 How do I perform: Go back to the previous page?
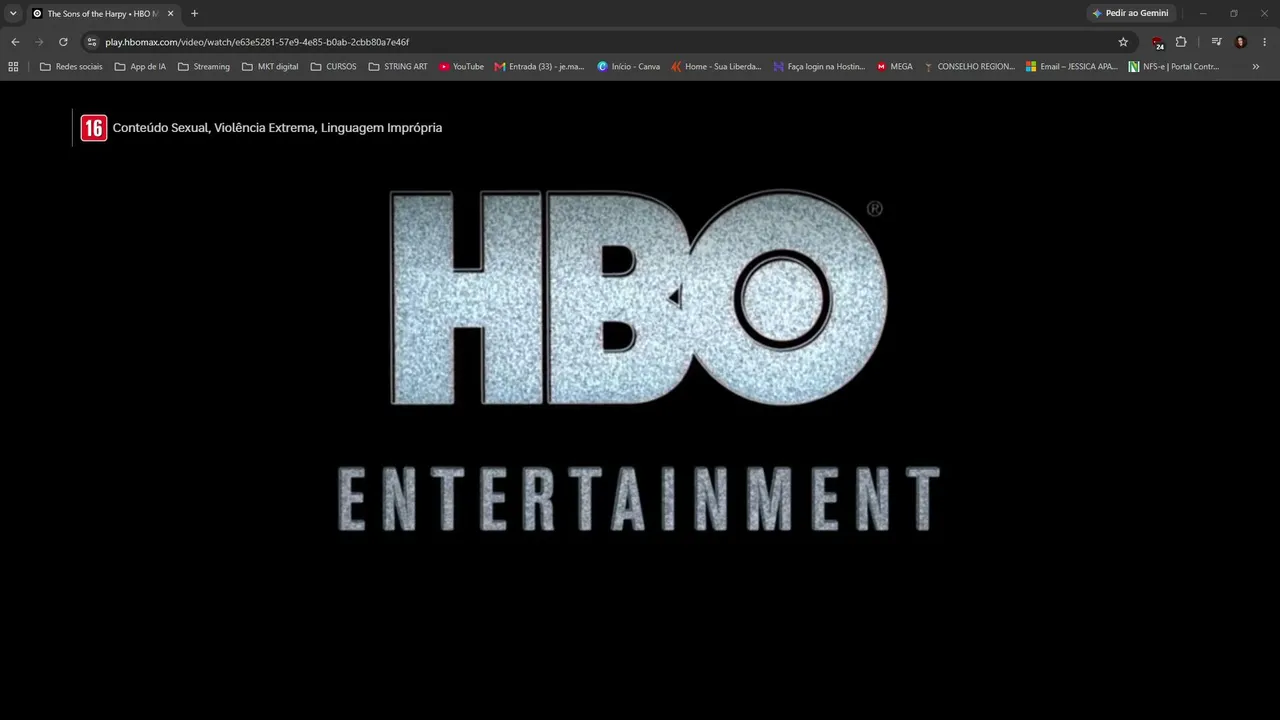coord(15,42)
